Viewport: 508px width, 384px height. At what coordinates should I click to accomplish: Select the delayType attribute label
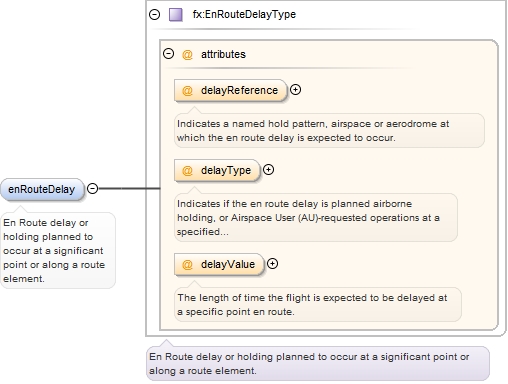pyautogui.click(x=226, y=170)
